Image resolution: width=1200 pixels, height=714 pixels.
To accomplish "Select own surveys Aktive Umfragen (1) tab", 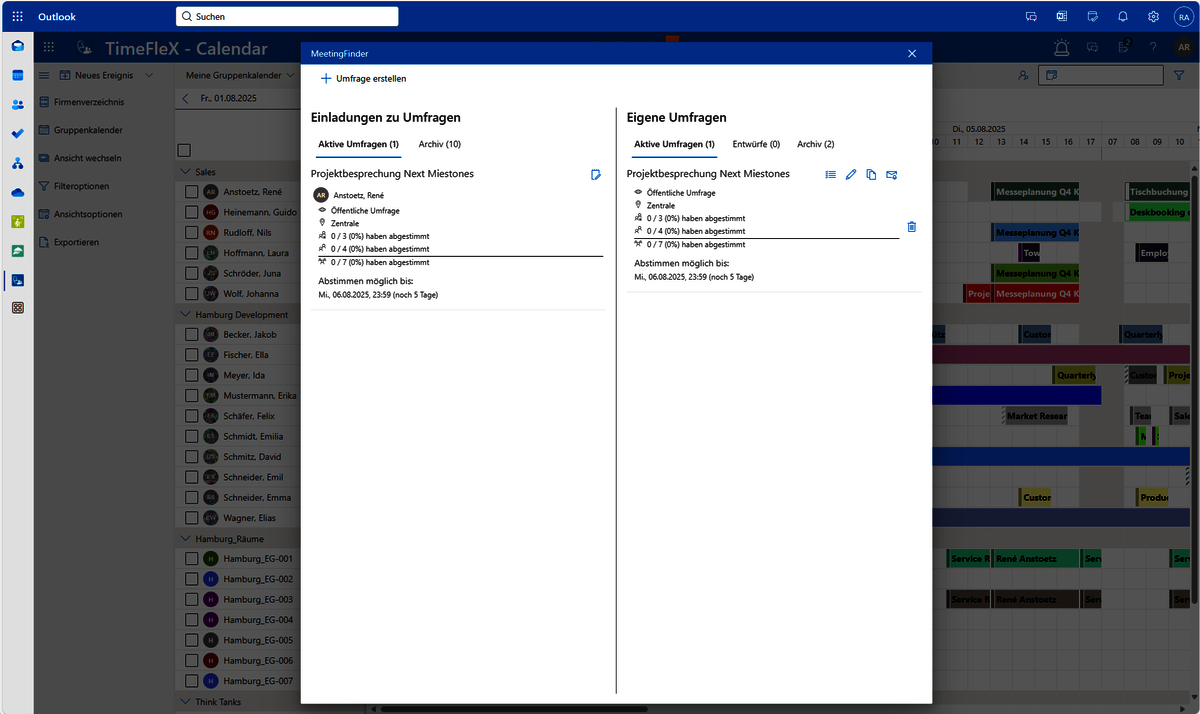I will coord(675,144).
